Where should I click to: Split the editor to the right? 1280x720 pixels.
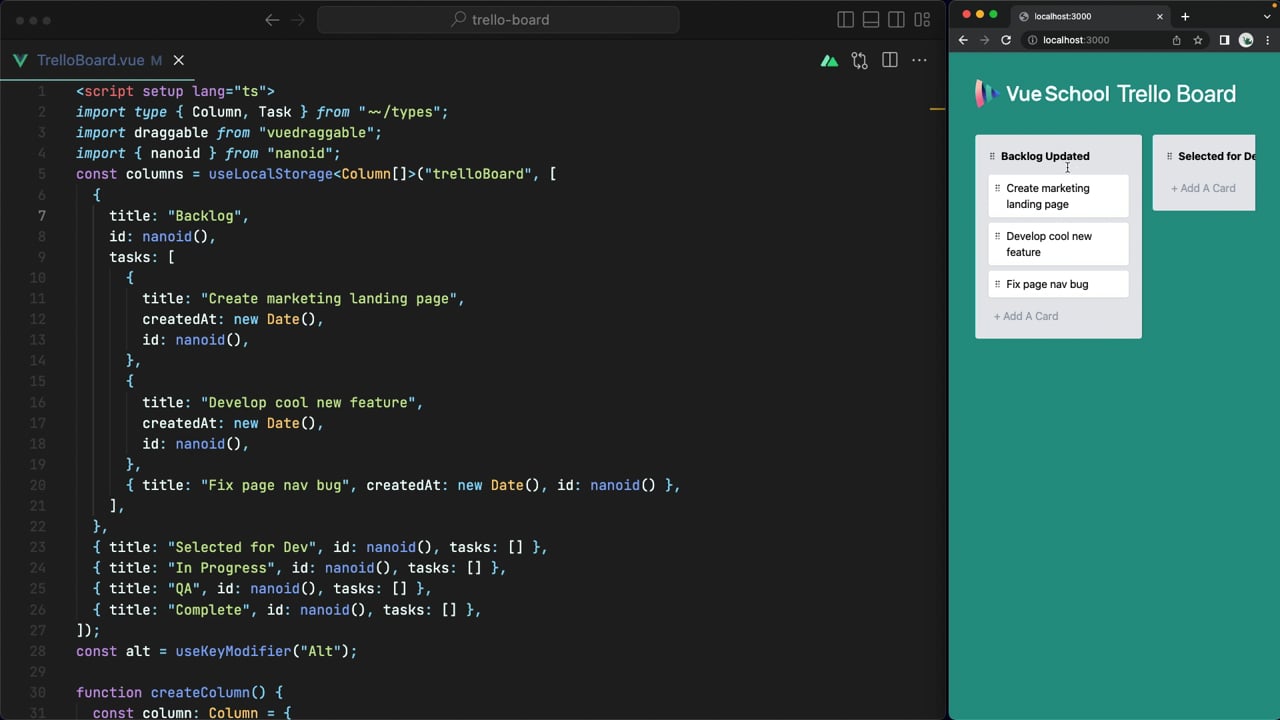click(889, 61)
